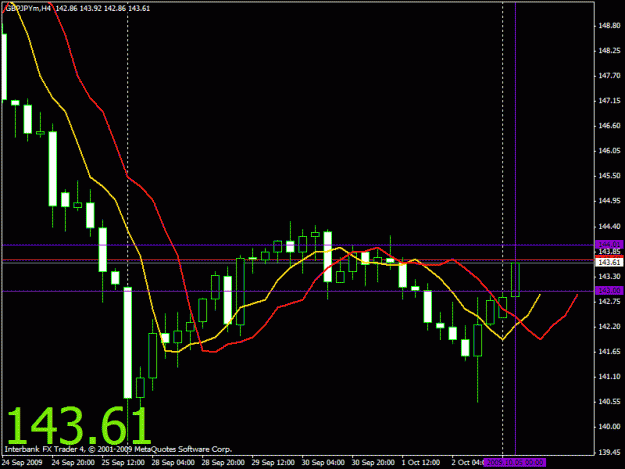Click the 139.45 price scale value
The image size is (625, 469).
tap(609, 452)
